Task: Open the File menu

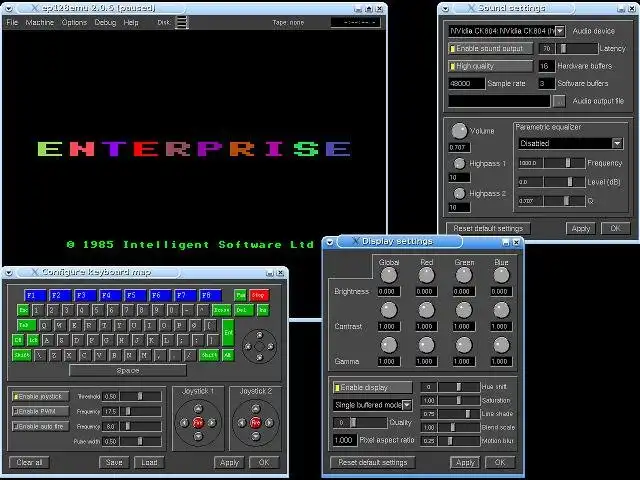Action: (x=12, y=22)
